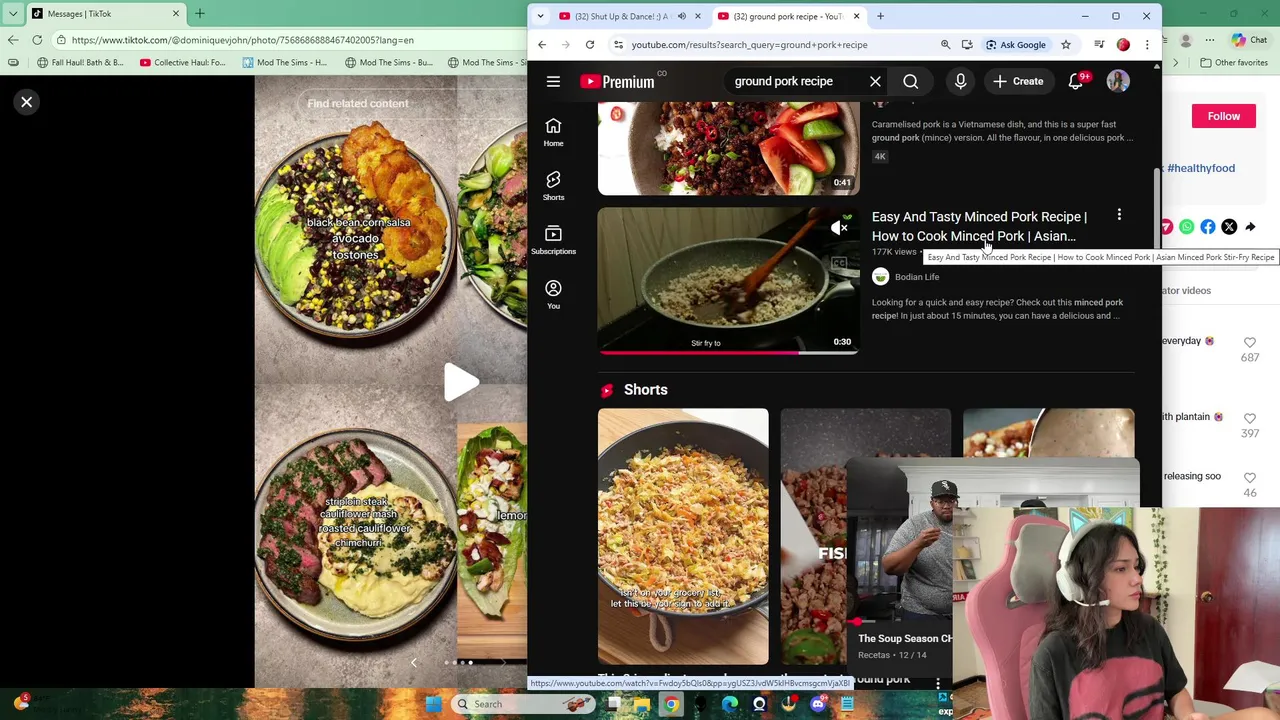The height and width of the screenshot is (720, 1280).
Task: Start voice search with the microphone icon
Action: click(x=960, y=82)
